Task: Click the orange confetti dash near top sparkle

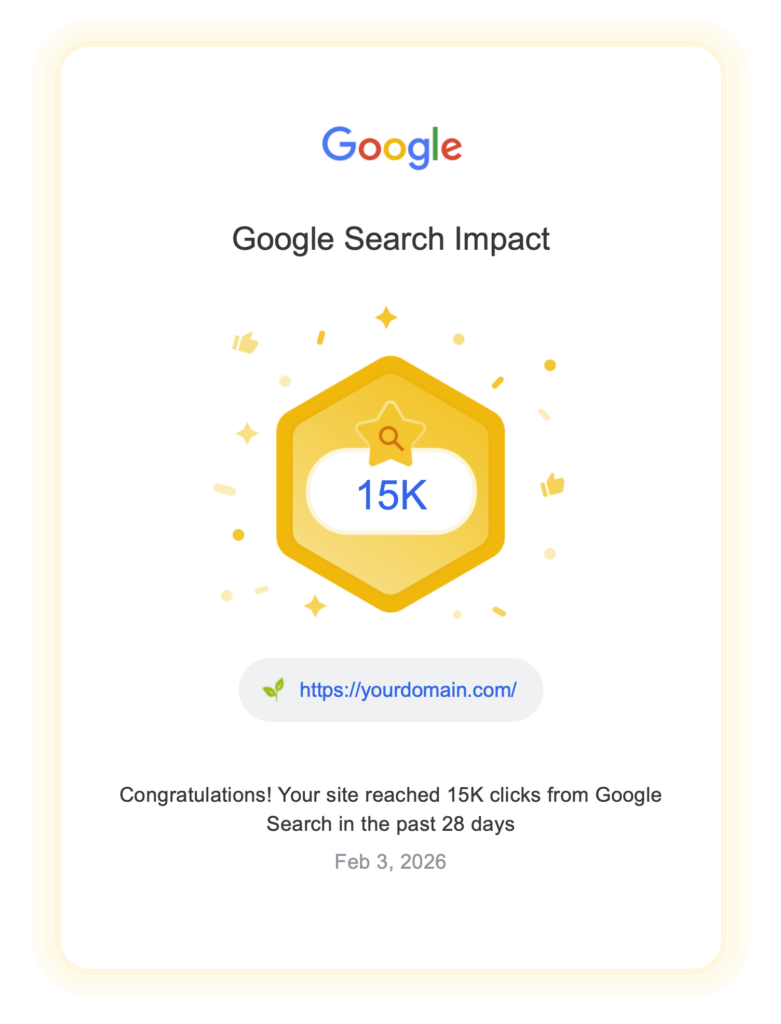Action: [x=321, y=338]
